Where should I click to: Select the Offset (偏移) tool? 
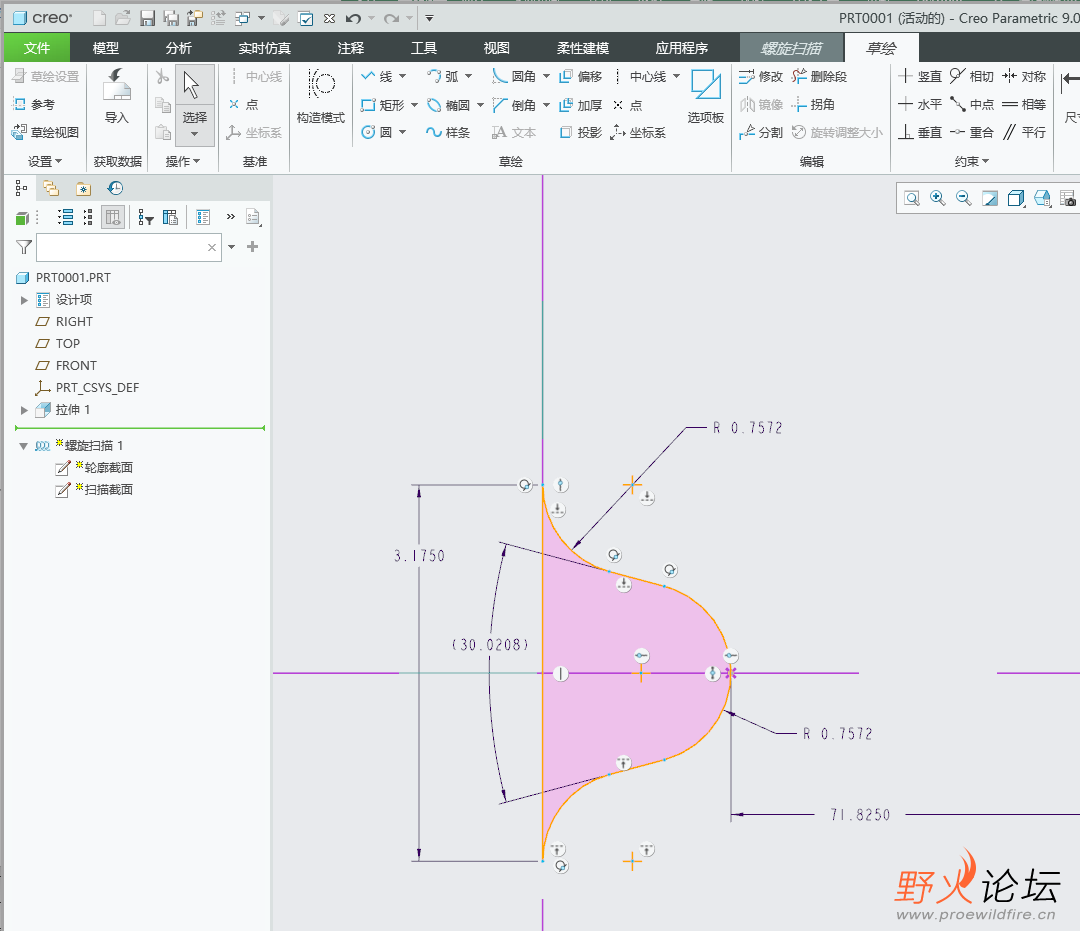tap(581, 76)
